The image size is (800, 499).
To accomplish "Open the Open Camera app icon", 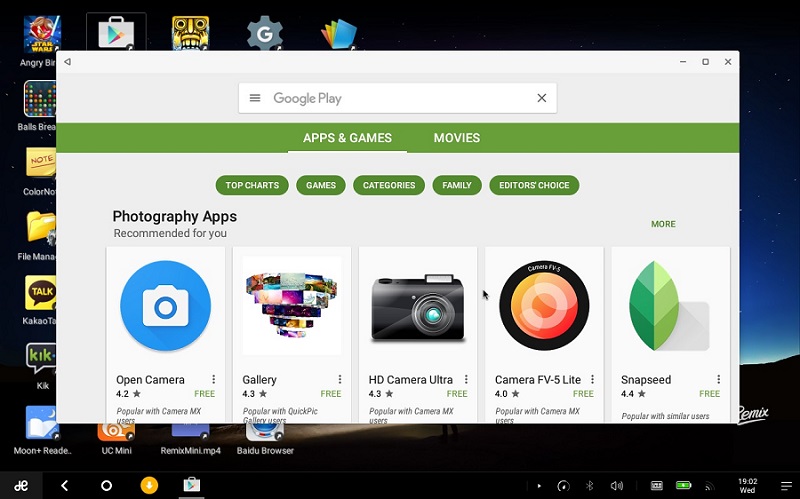I will pyautogui.click(x=165, y=306).
